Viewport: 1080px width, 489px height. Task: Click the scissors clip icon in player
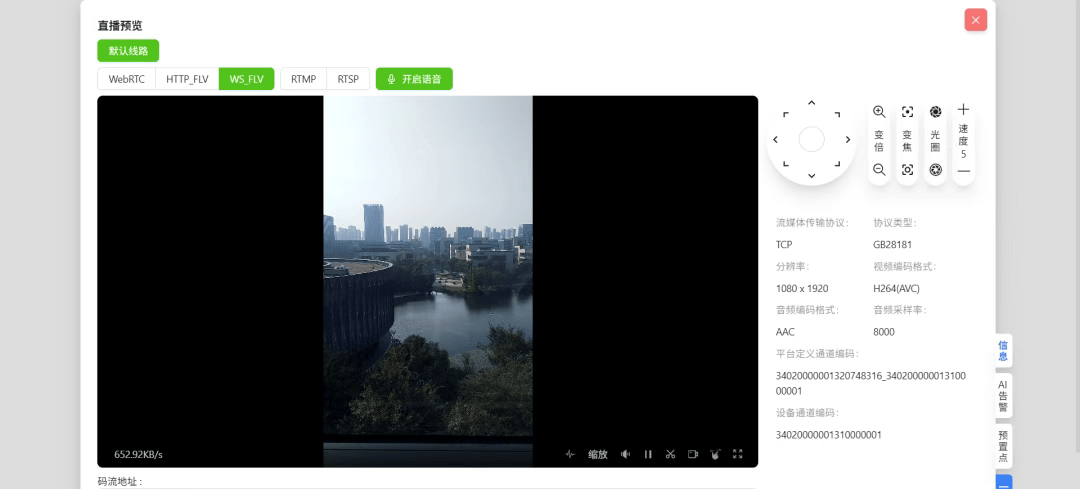pyautogui.click(x=670, y=454)
